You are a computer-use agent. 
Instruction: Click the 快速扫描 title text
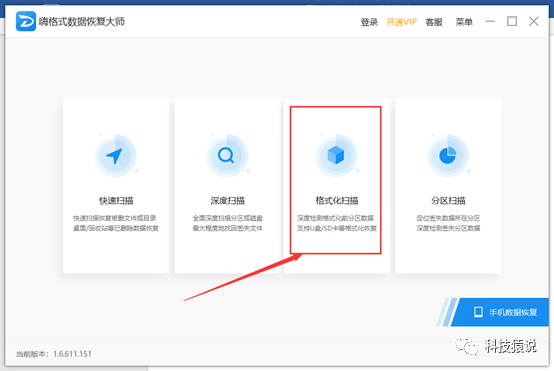116,201
